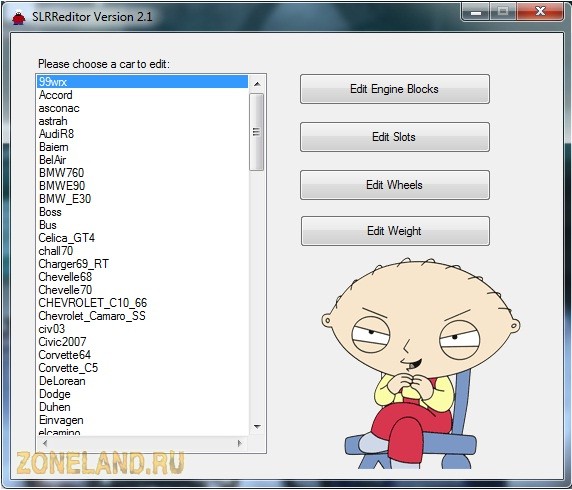The width and height of the screenshot is (572, 490).
Task: Select Civic2007 from the list
Action: point(142,342)
